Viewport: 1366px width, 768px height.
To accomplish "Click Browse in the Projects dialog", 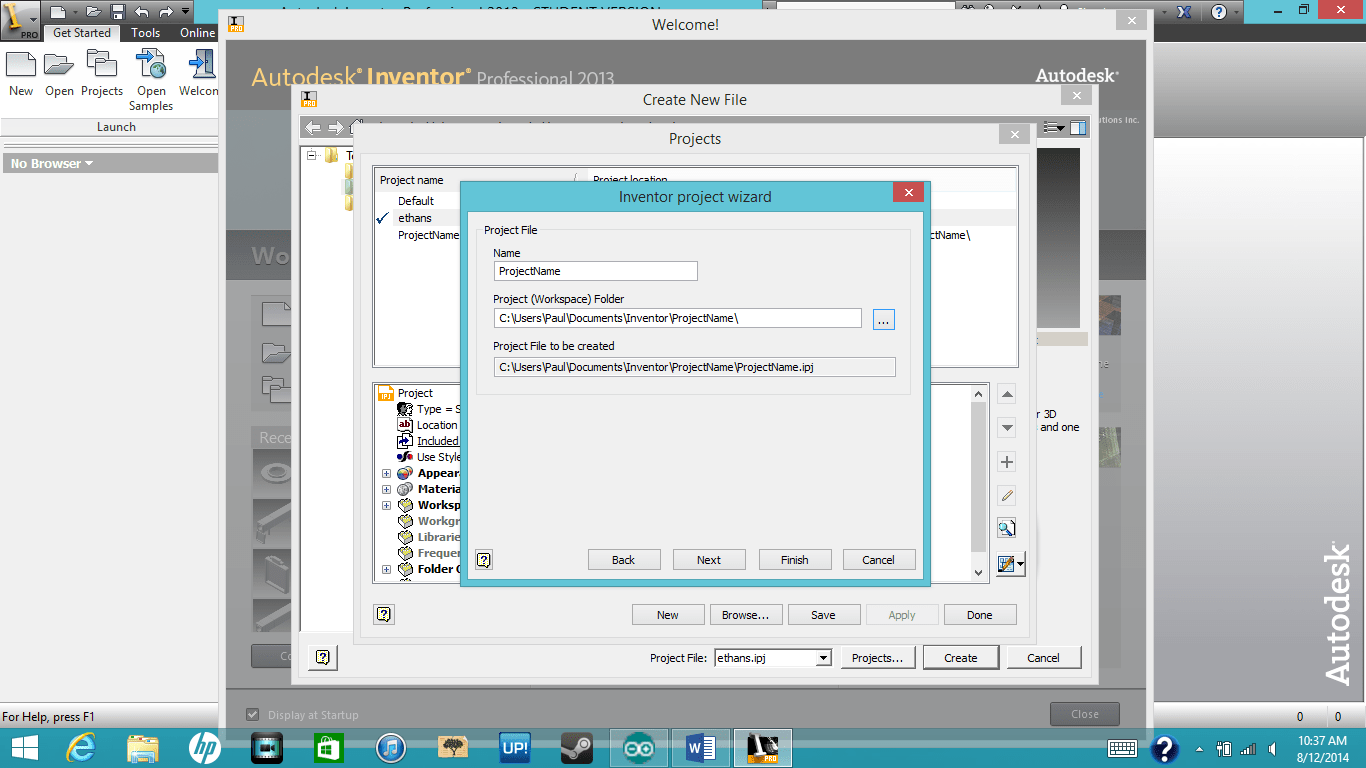I will tap(745, 614).
